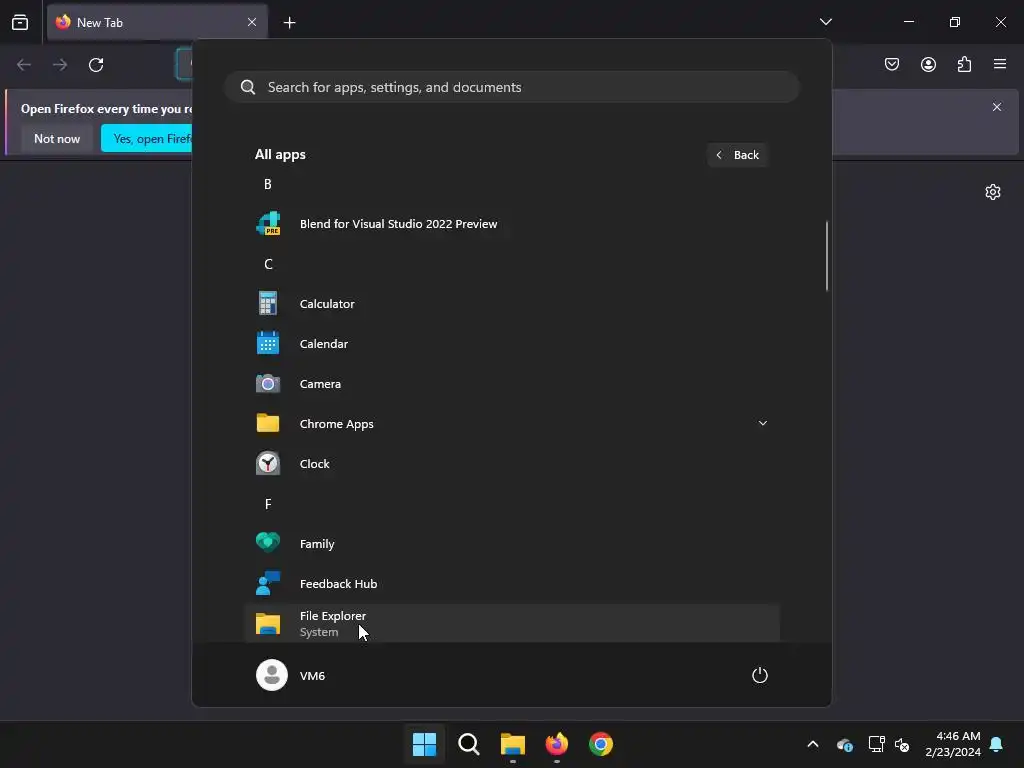
Task: Select the New Tab tab in Firefox
Action: [x=157, y=22]
